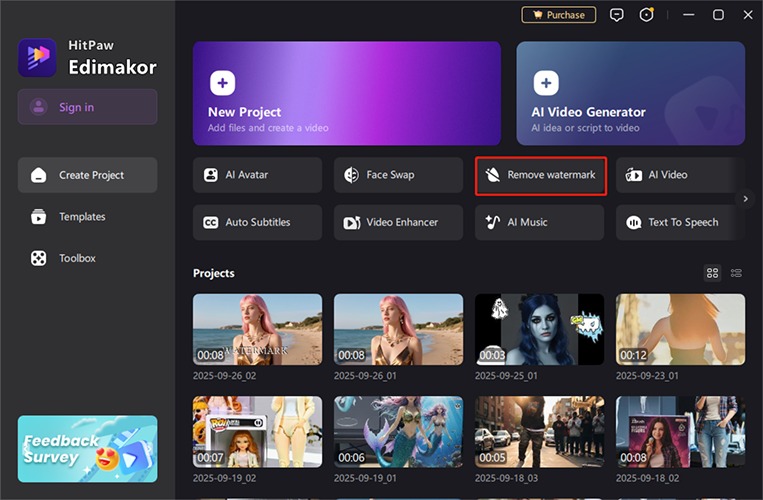This screenshot has height=500, width=763.
Task: Expand more tools with right chevron arrow
Action: 745,199
